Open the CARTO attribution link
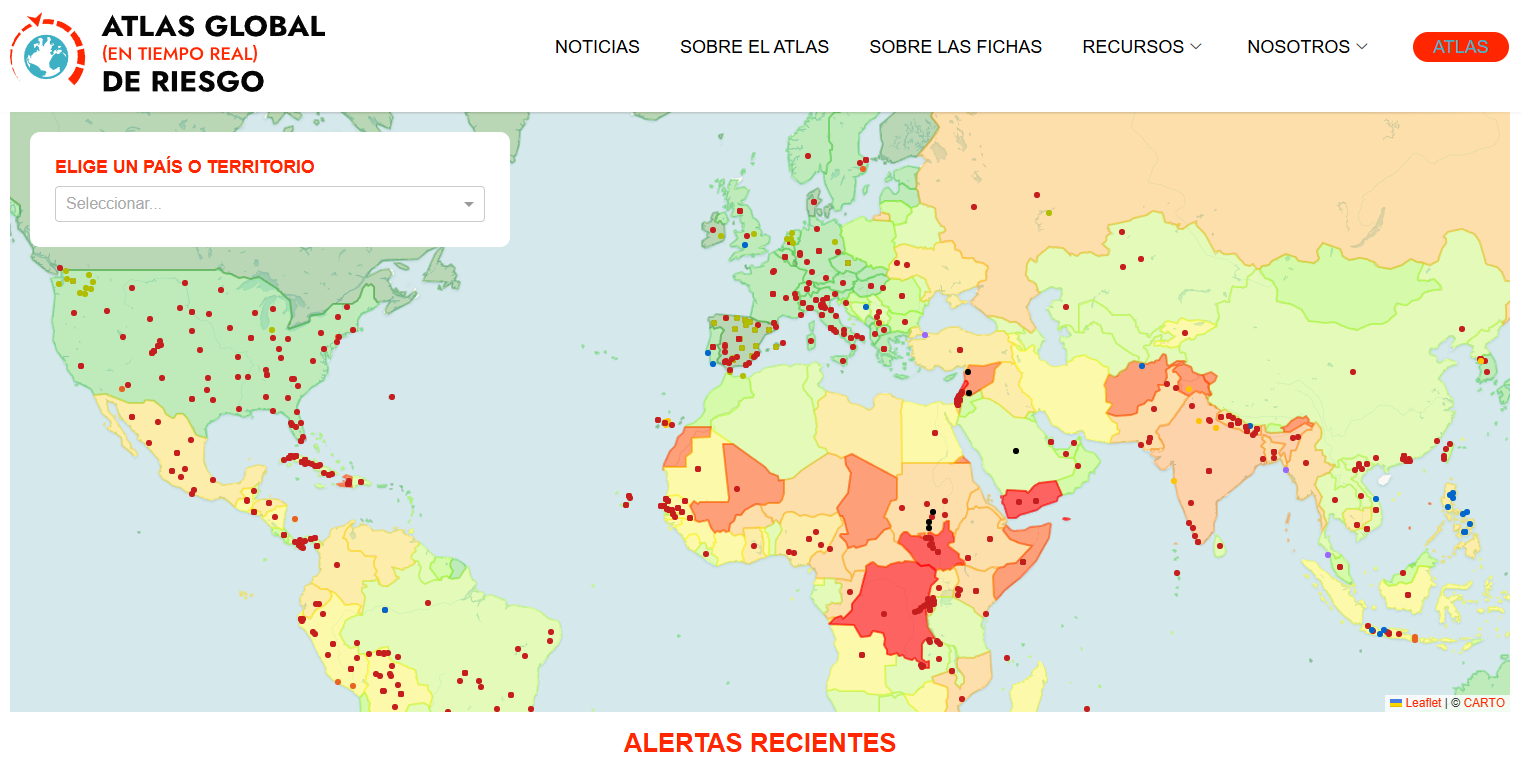 (1484, 703)
